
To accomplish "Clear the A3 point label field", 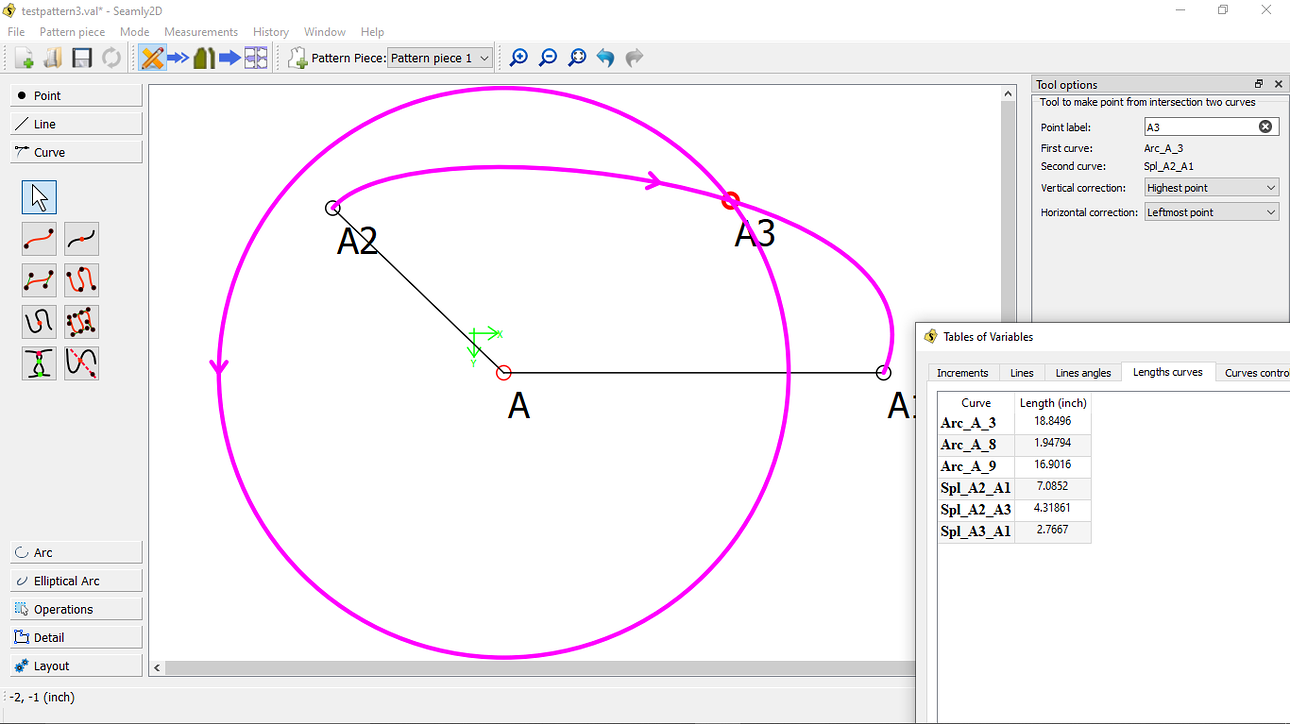I will 1266,126.
